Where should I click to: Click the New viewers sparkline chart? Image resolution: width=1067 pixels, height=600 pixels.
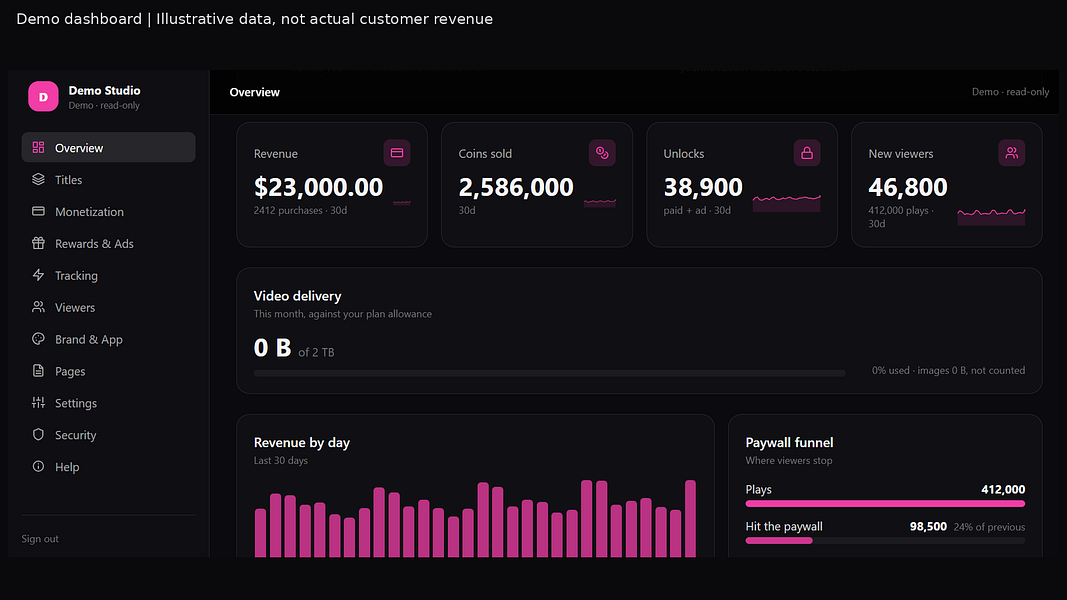click(x=991, y=216)
